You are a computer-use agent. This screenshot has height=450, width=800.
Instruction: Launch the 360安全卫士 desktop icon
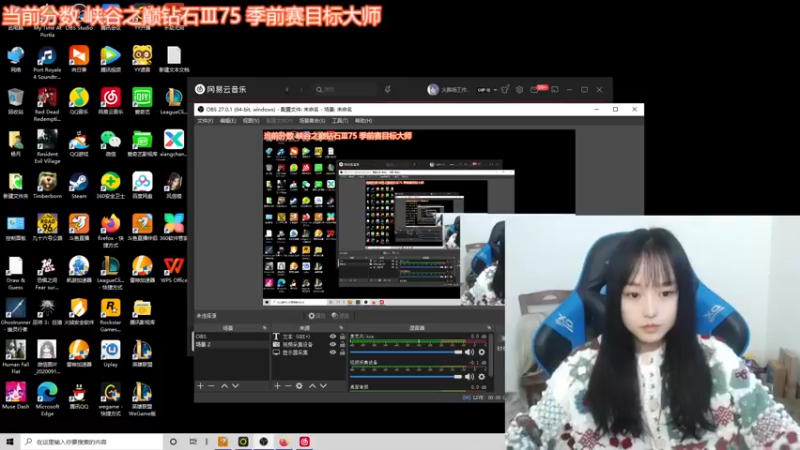110,185
